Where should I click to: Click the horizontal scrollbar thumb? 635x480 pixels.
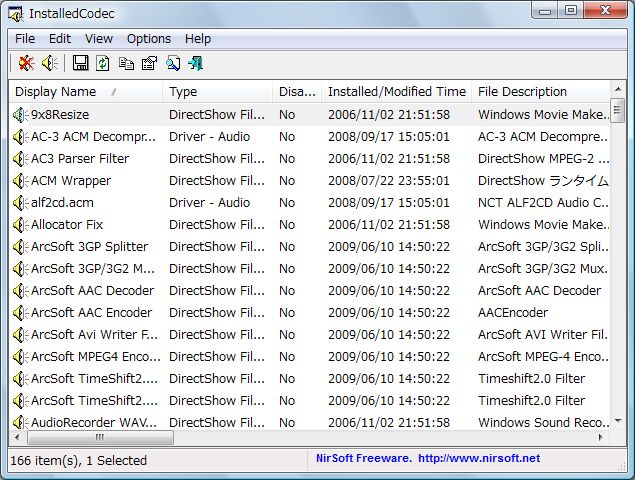point(100,437)
